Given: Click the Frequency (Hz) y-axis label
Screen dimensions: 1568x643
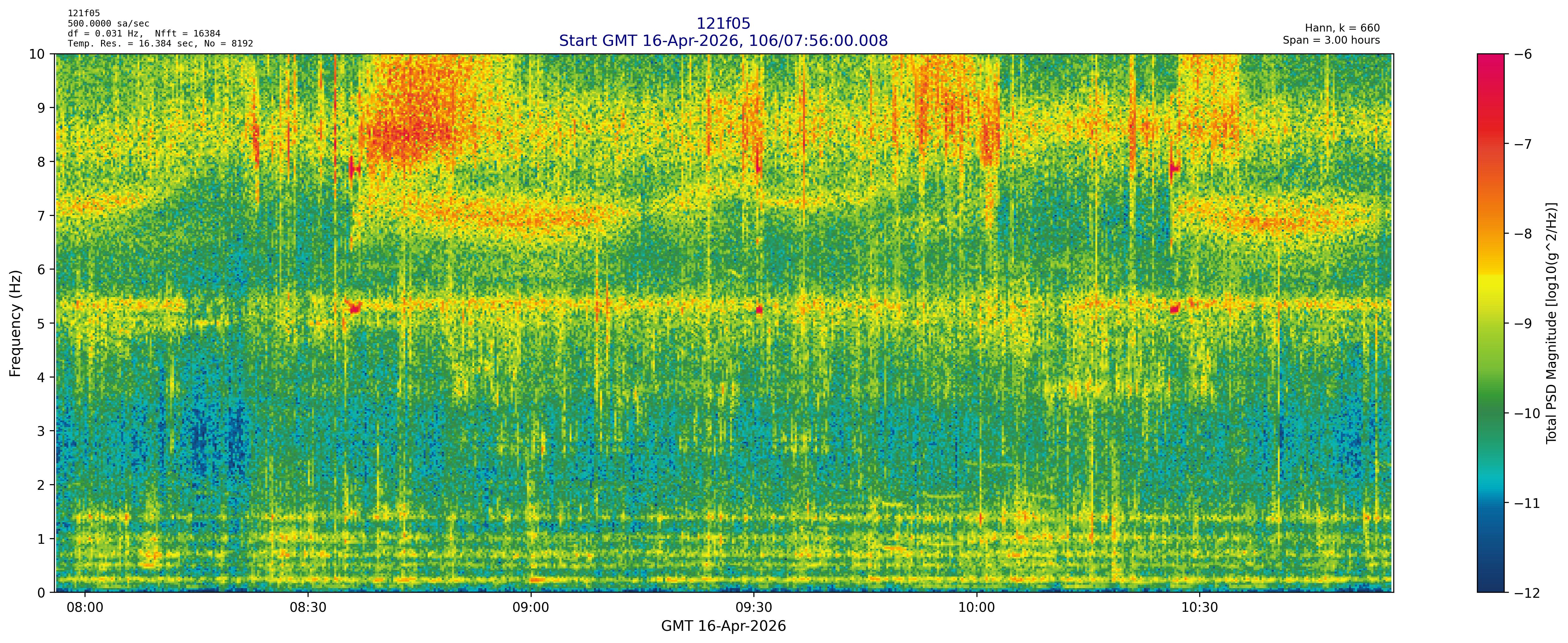Looking at the screenshot, I should coord(15,323).
